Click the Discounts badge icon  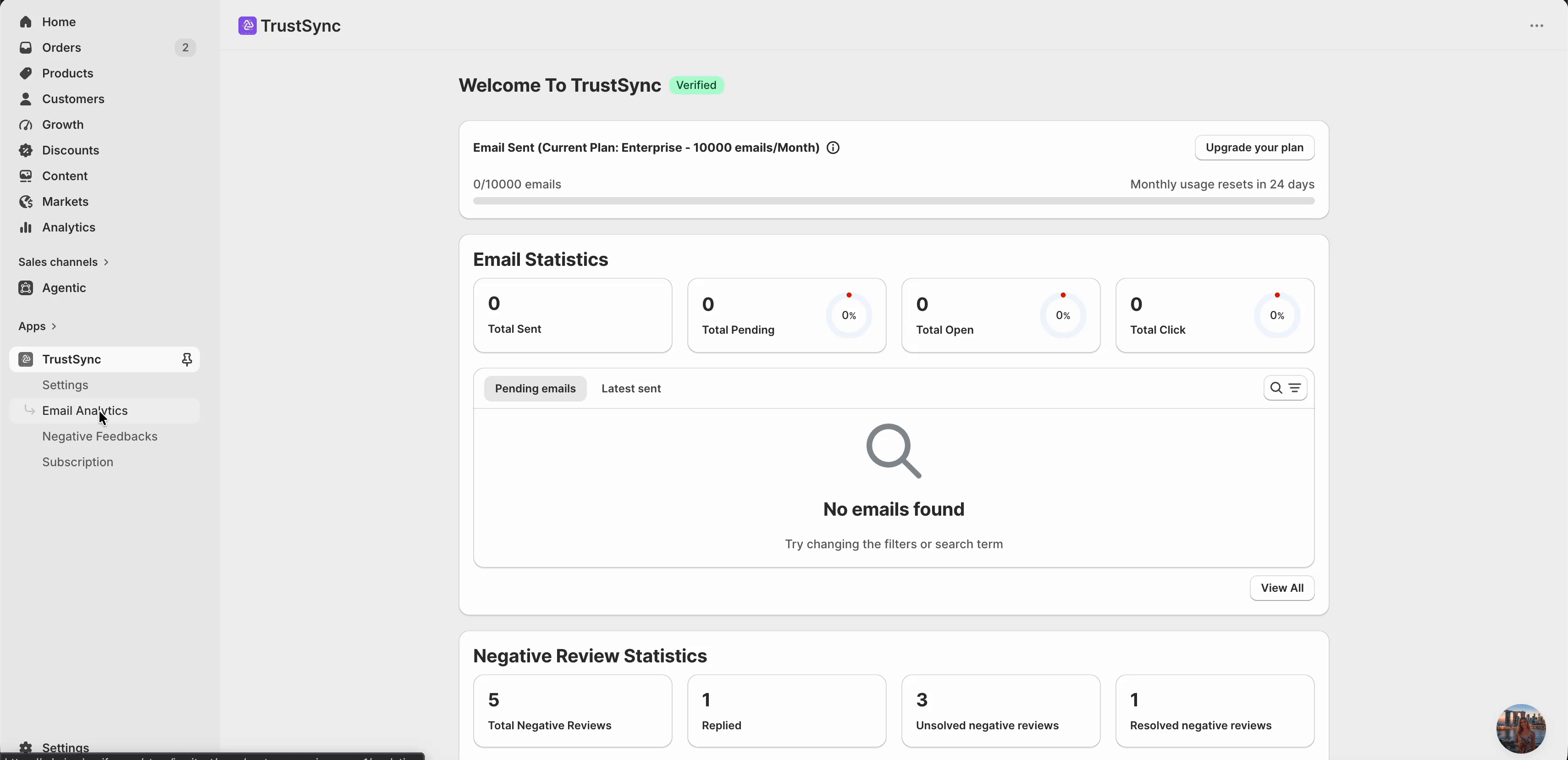pyautogui.click(x=26, y=150)
